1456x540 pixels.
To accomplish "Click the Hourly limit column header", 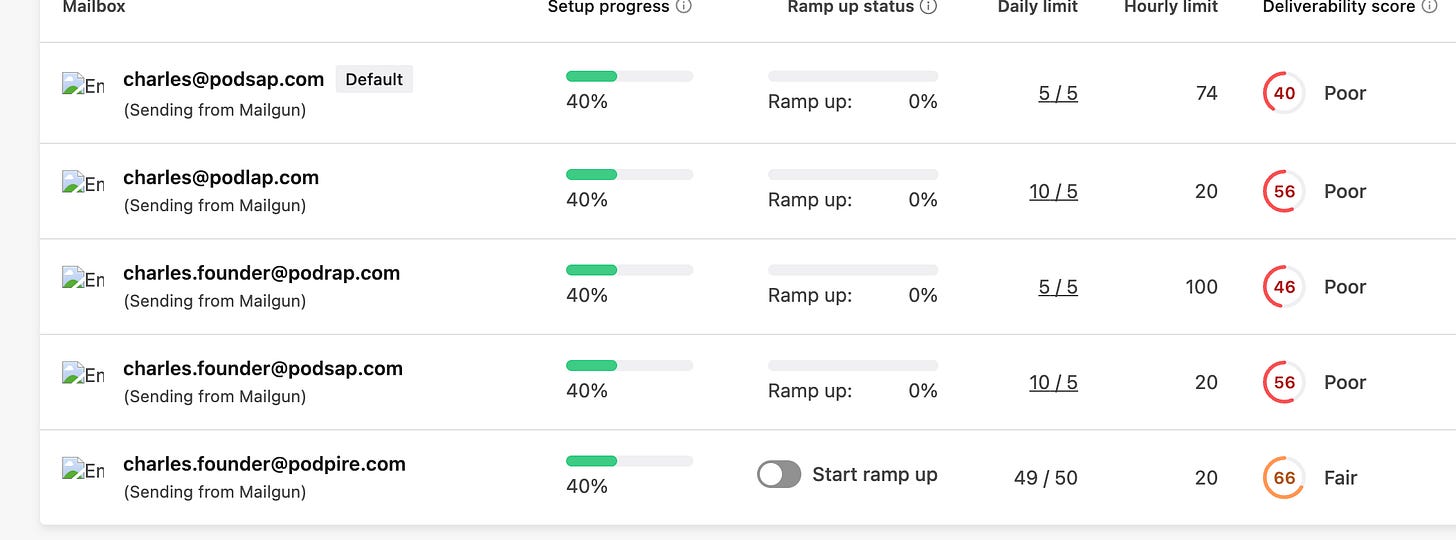I will point(1170,7).
